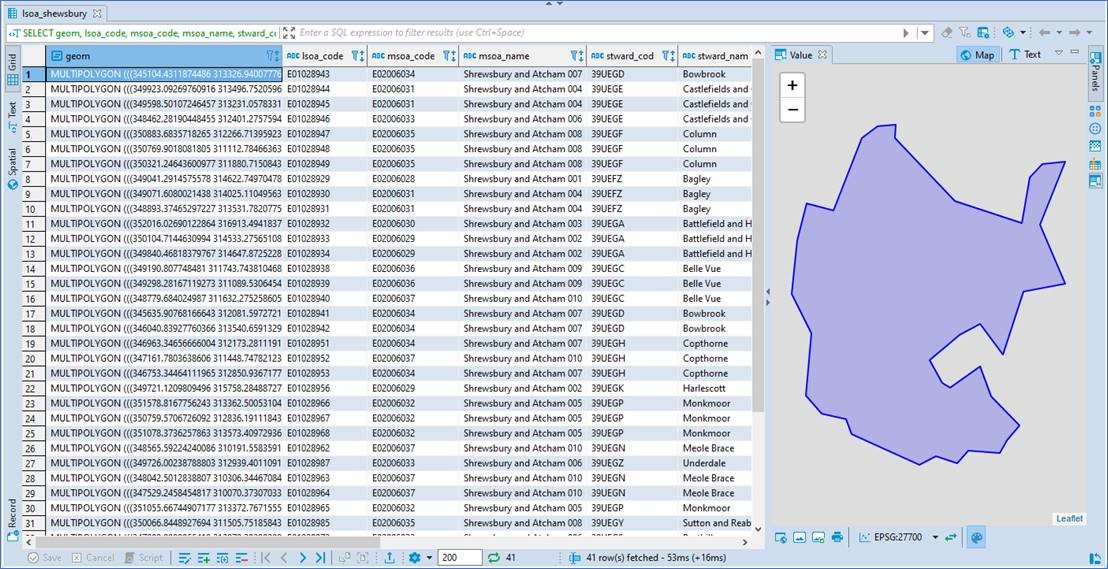This screenshot has width=1108, height=569.
Task: Click the Underdale ward cell
Action: [716, 463]
